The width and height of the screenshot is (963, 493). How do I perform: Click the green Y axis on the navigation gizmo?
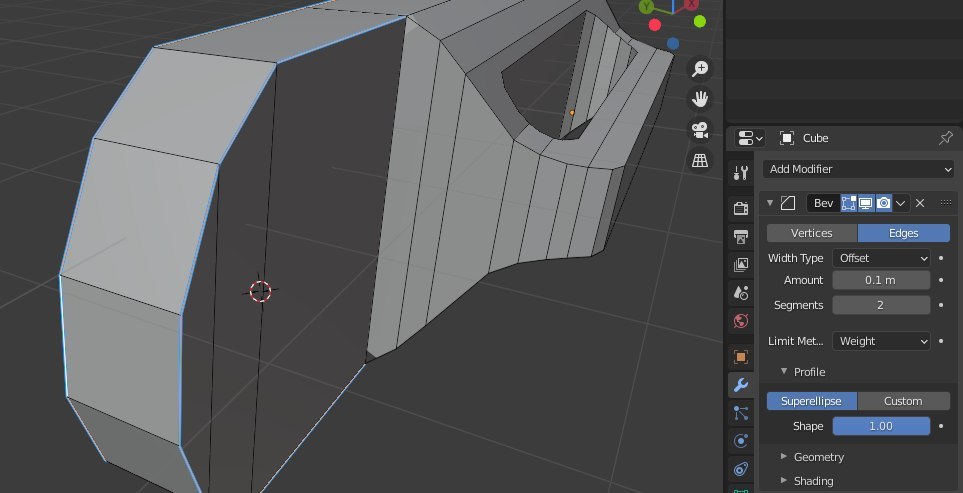(x=646, y=6)
